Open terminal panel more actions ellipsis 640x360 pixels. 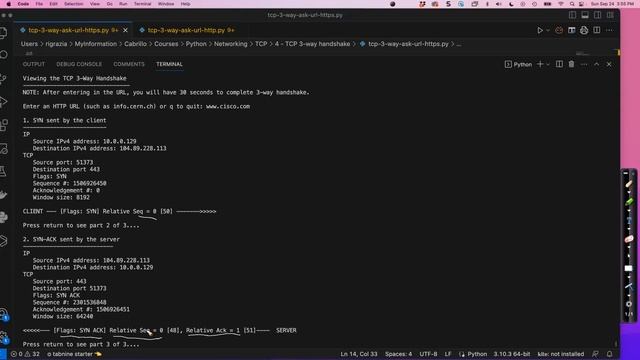tap(584, 64)
